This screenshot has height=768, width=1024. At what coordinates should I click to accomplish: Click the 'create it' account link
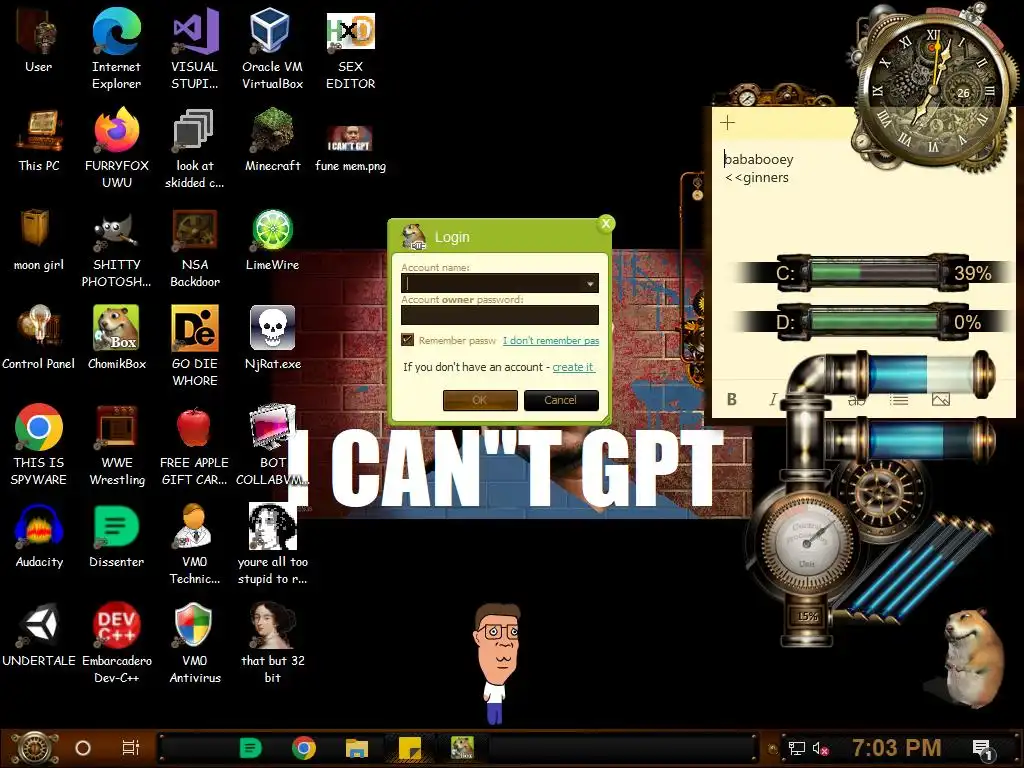(573, 367)
